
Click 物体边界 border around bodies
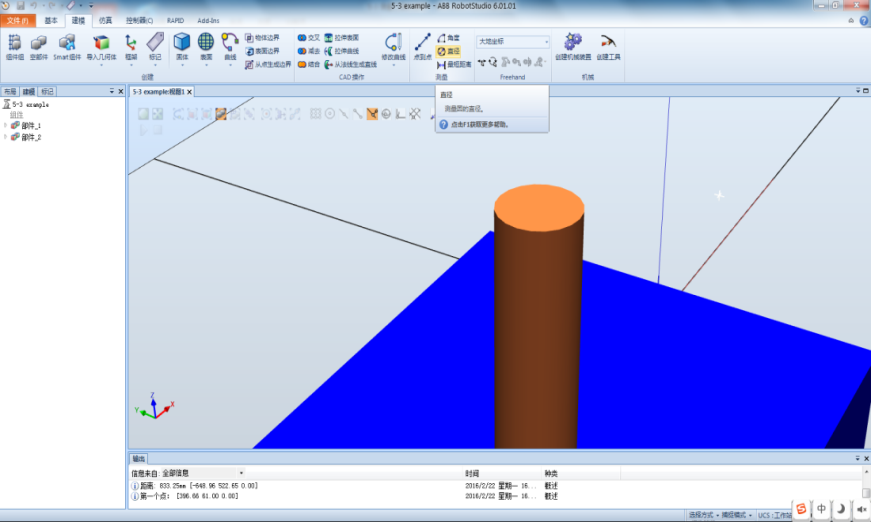click(x=262, y=38)
